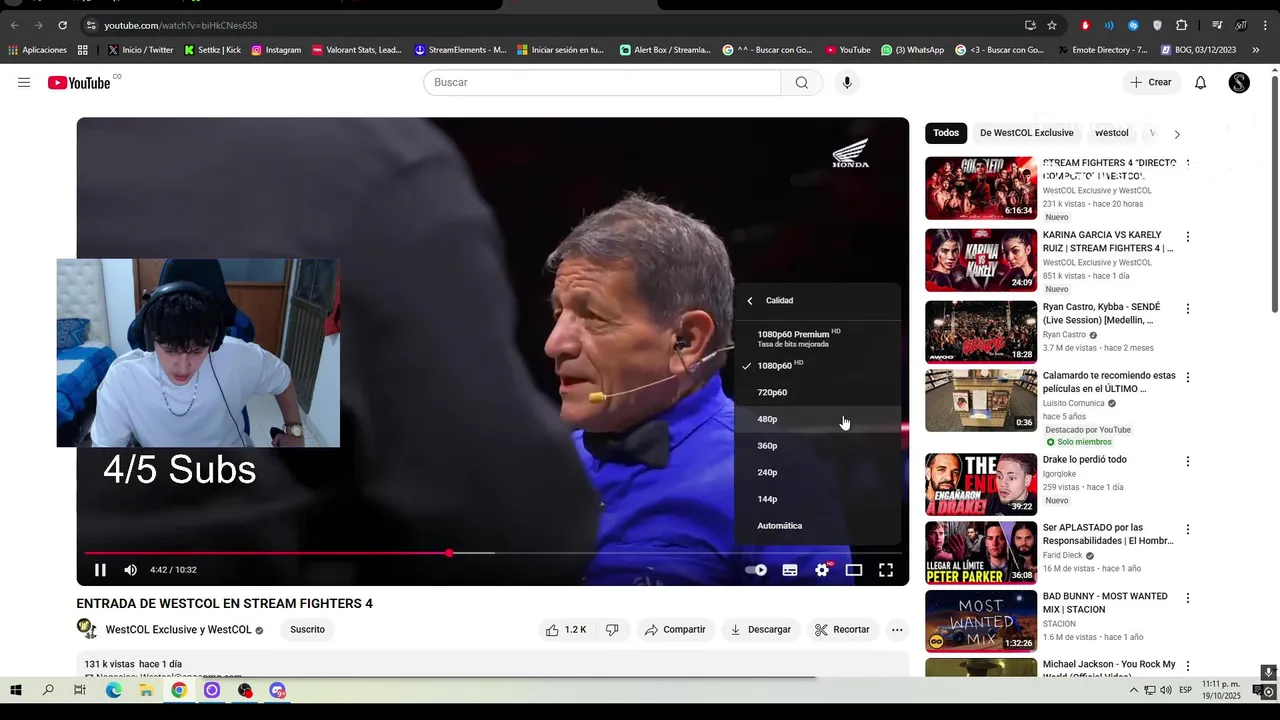Open the player settings gear
Image resolution: width=1280 pixels, height=720 pixels.
coord(822,570)
